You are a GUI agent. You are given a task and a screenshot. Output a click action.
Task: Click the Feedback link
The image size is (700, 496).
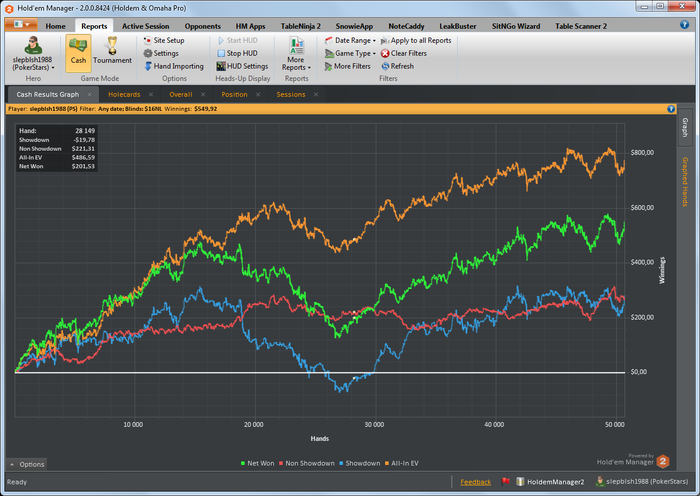pos(475,482)
